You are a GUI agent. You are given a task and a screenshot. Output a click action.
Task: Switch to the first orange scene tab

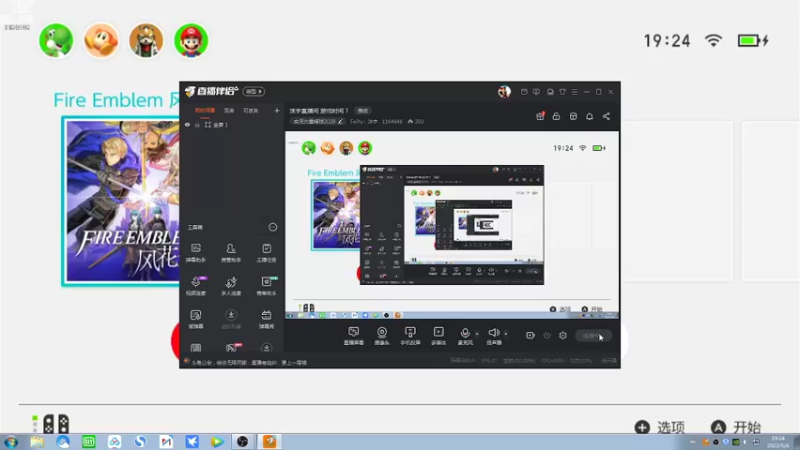click(205, 110)
